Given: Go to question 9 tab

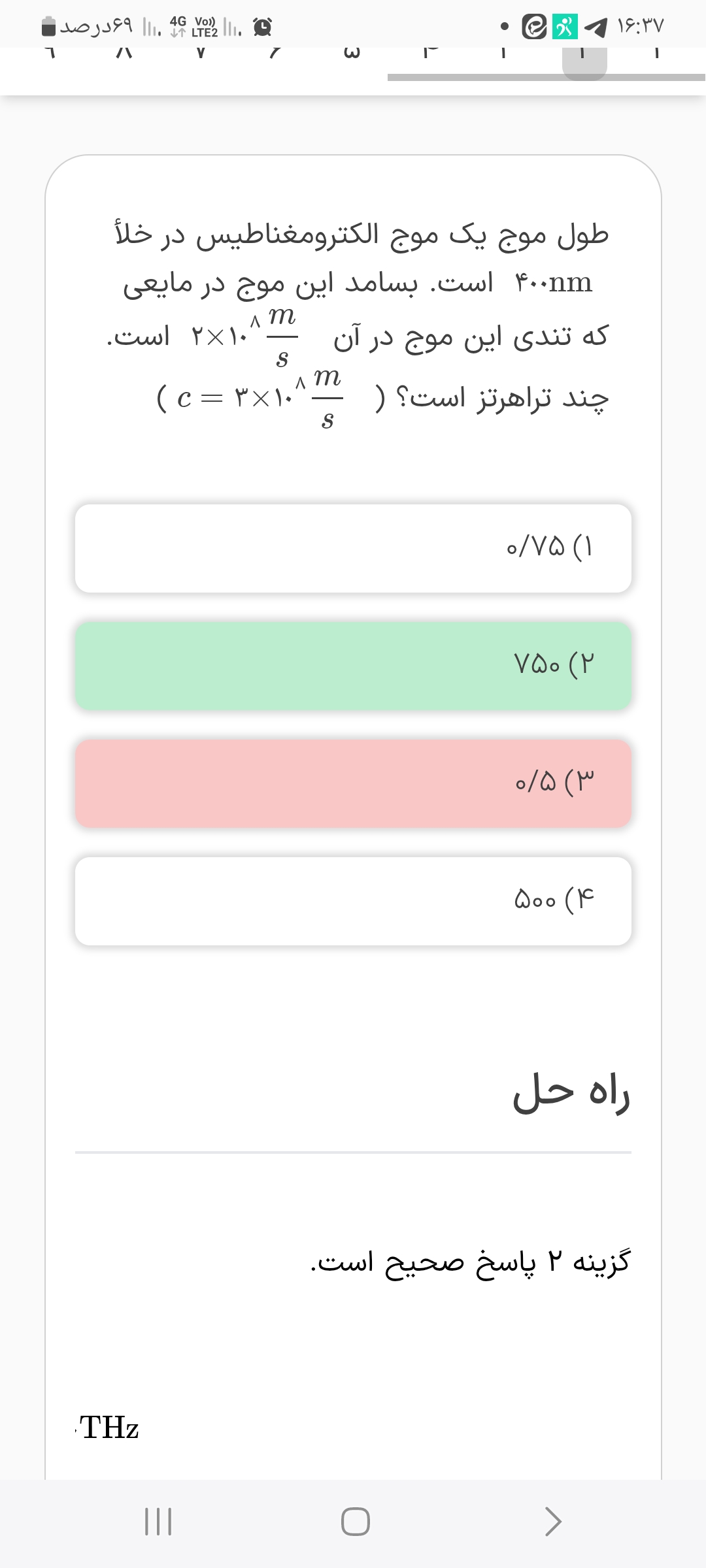Looking at the screenshot, I should [x=50, y=52].
